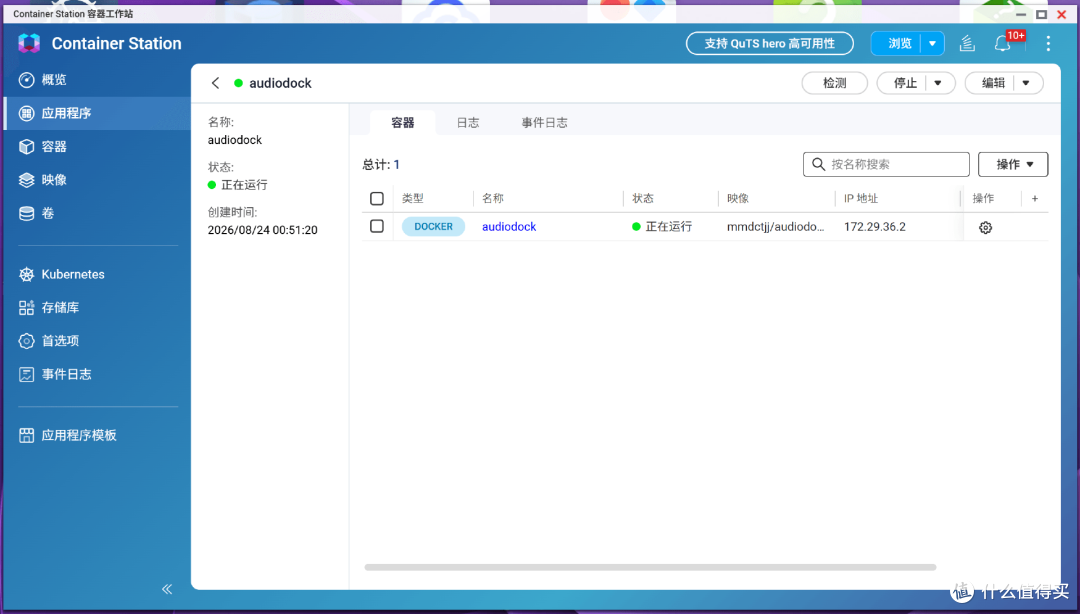Expand the 停止 dropdown arrow

(938, 83)
